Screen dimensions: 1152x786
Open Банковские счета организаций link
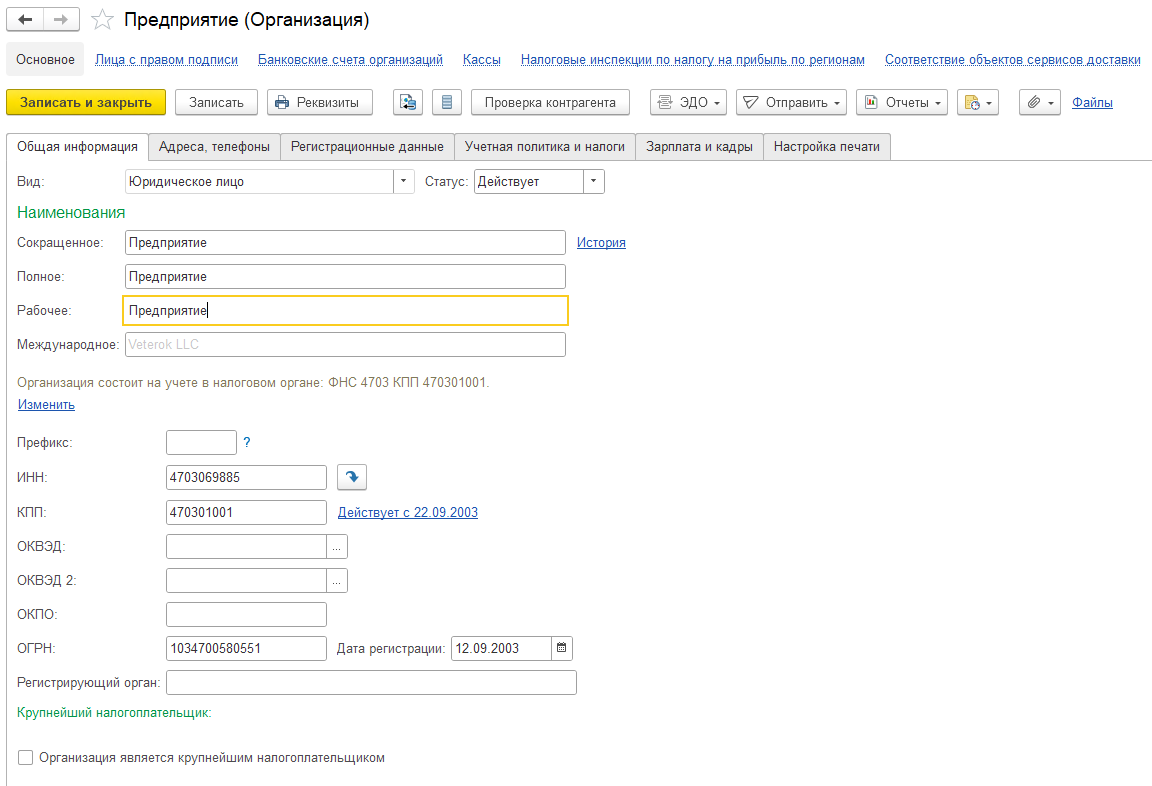350,60
